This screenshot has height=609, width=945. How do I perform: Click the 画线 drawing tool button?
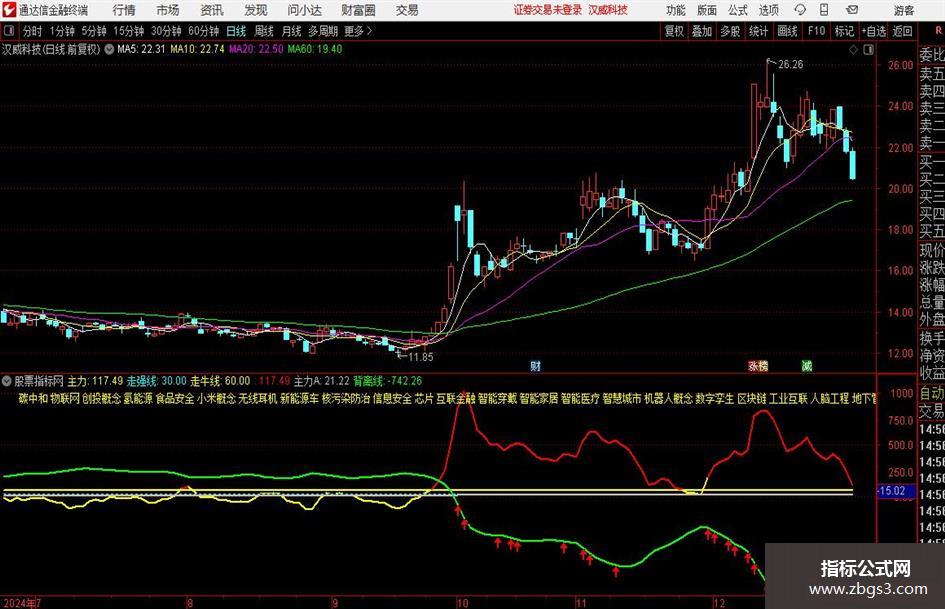787,31
